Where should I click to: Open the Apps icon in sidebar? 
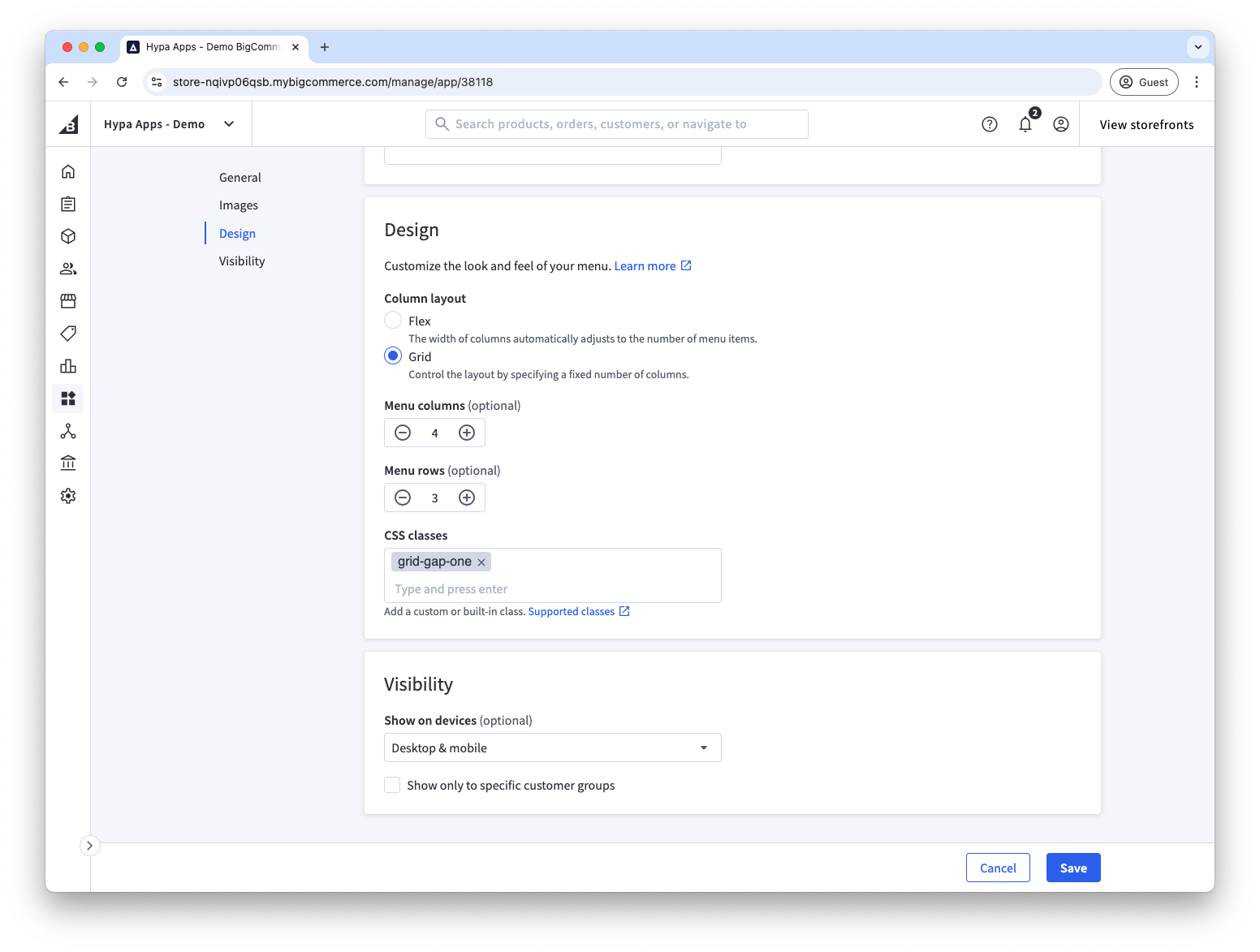click(68, 398)
